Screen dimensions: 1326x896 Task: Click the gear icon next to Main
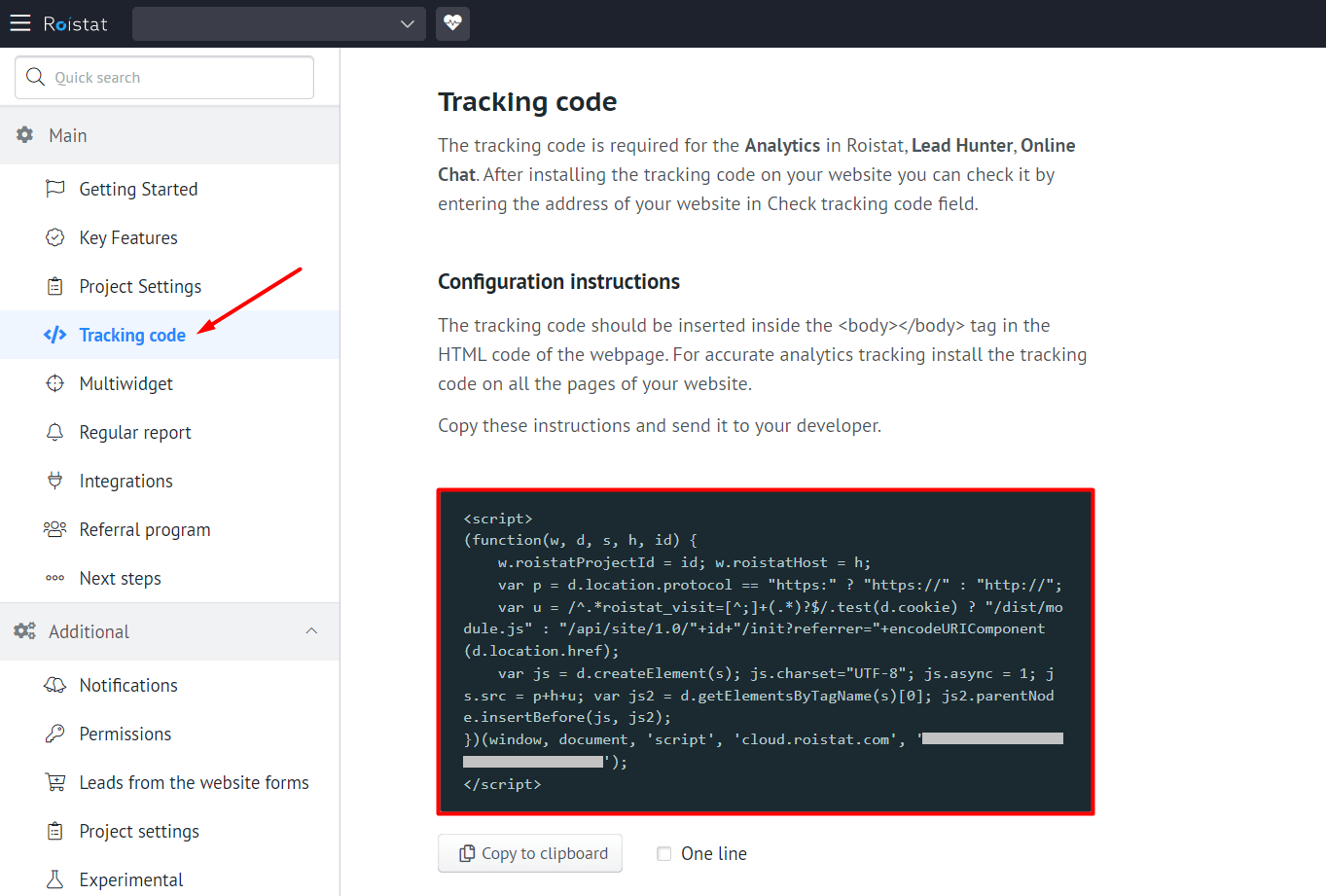[x=25, y=135]
